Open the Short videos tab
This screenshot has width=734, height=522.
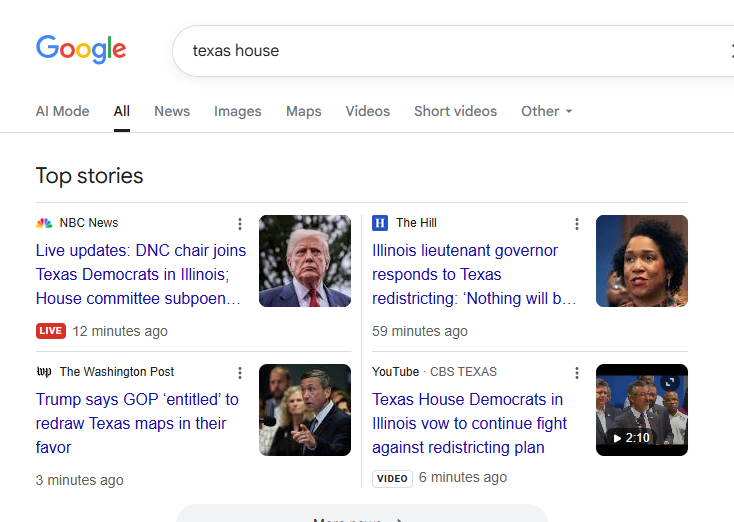[x=455, y=111]
